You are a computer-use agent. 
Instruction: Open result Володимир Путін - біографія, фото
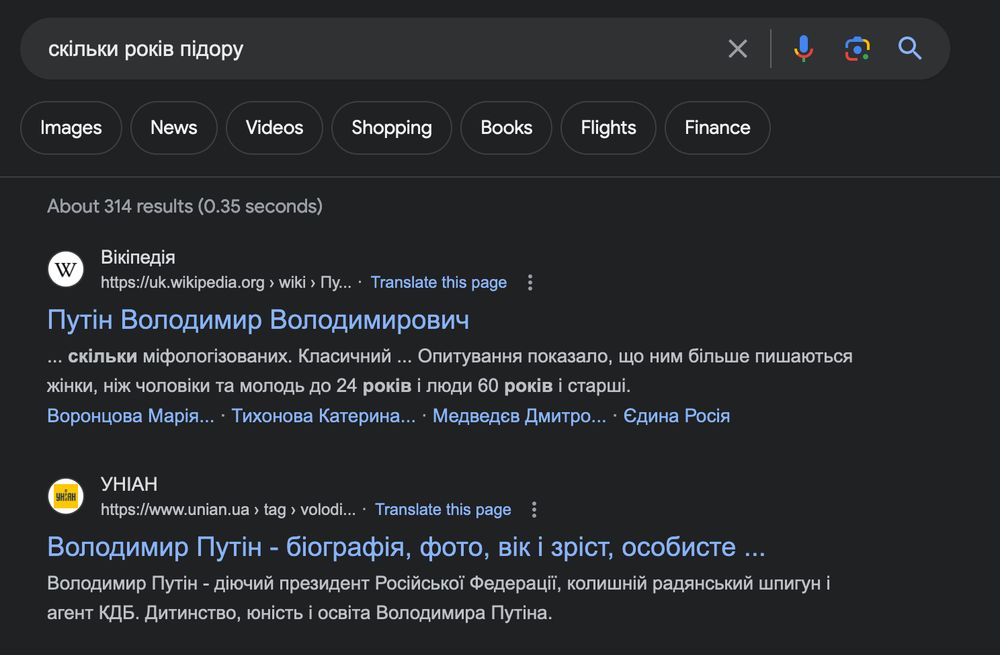(406, 547)
